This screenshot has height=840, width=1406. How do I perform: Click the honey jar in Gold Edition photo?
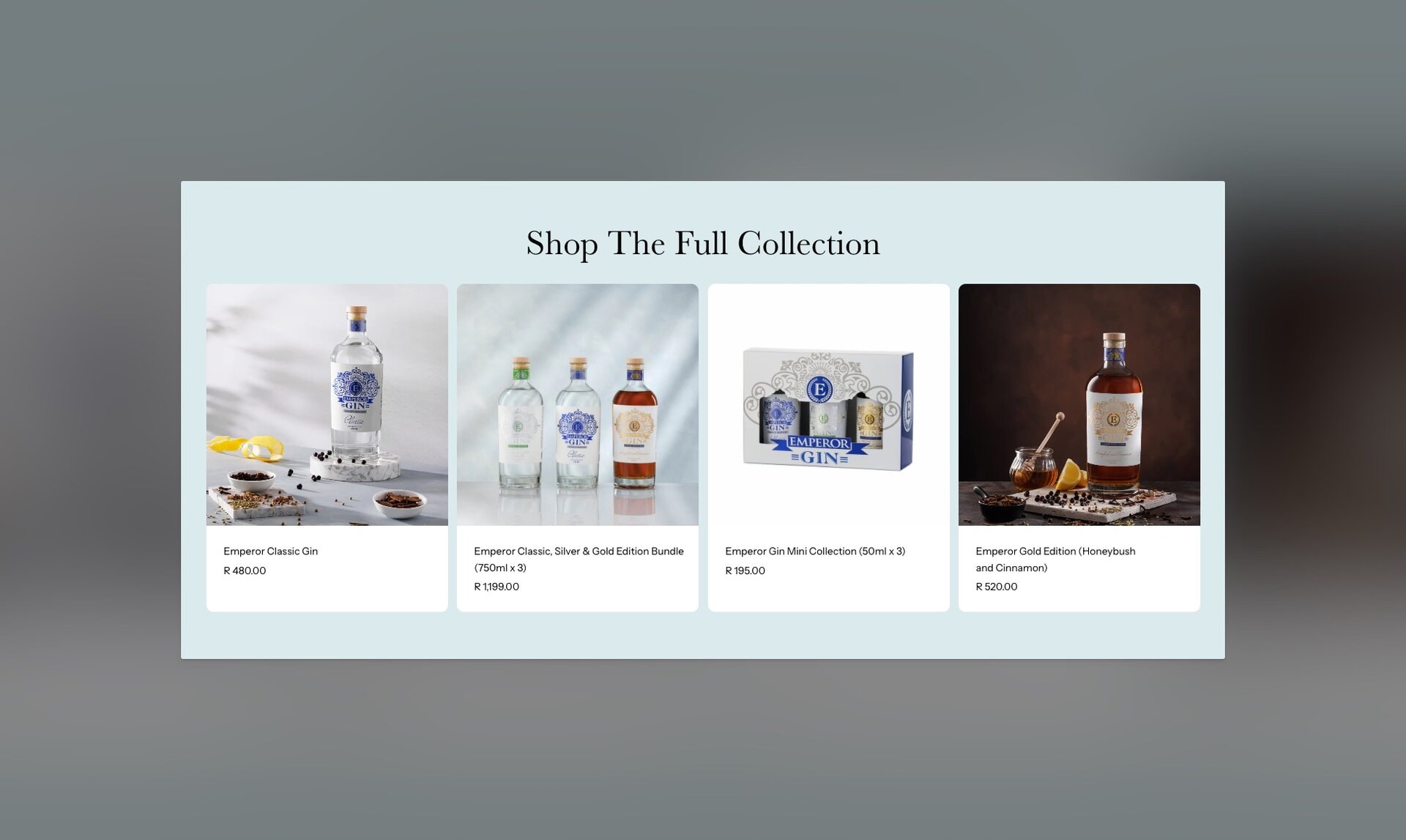1033,469
